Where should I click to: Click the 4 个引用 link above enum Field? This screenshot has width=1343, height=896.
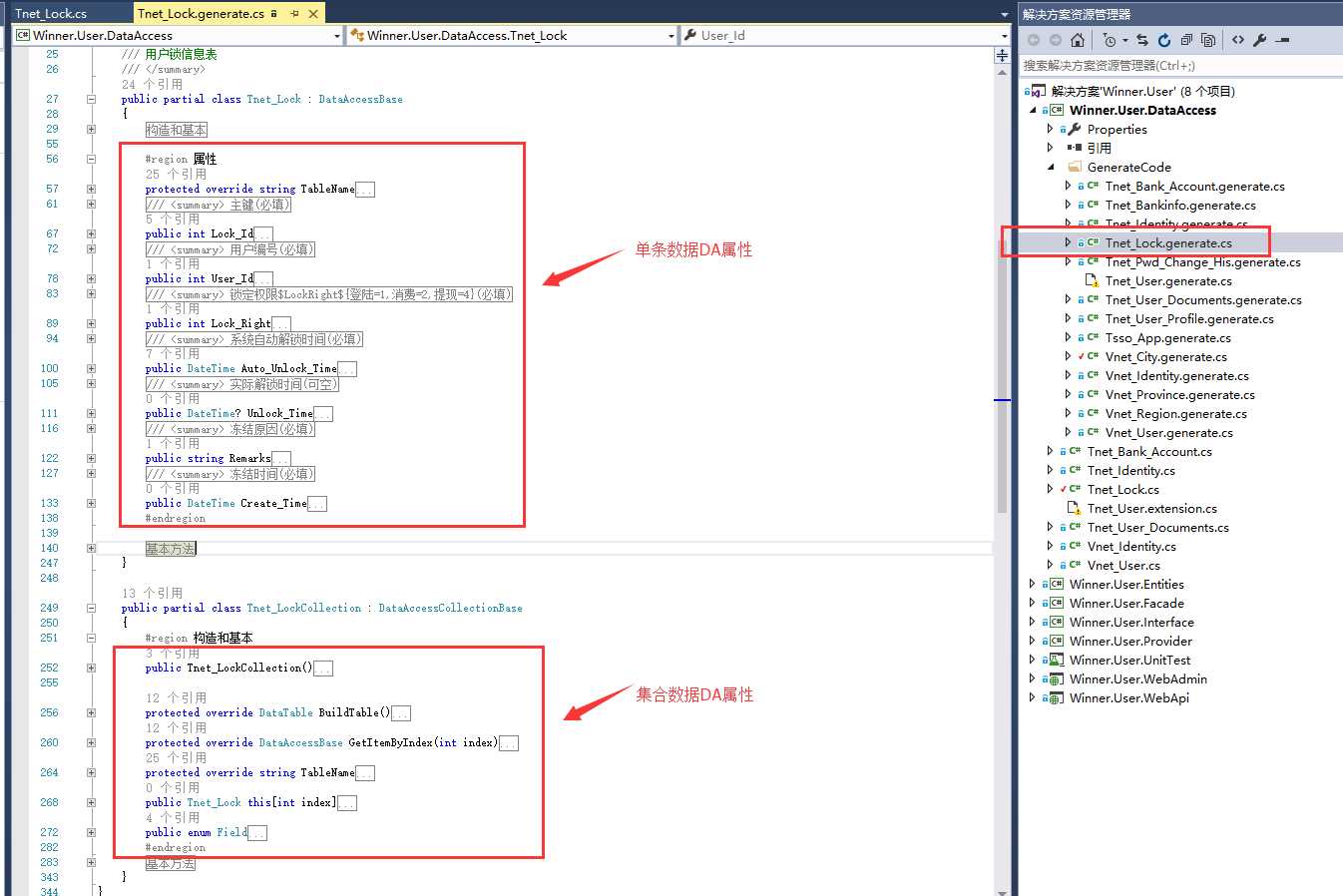pos(173,817)
